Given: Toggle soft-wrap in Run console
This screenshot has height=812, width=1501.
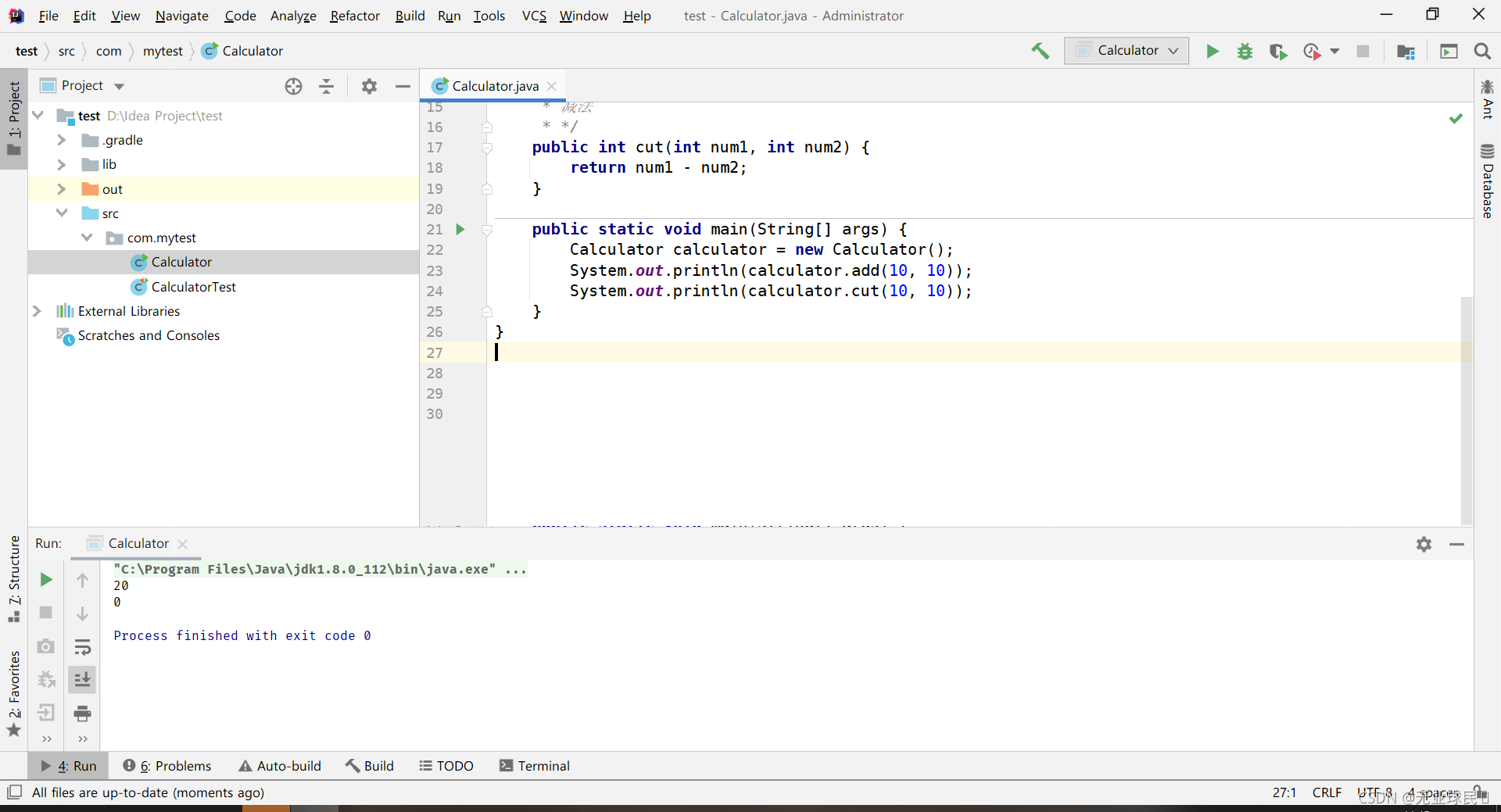Looking at the screenshot, I should click(82, 646).
